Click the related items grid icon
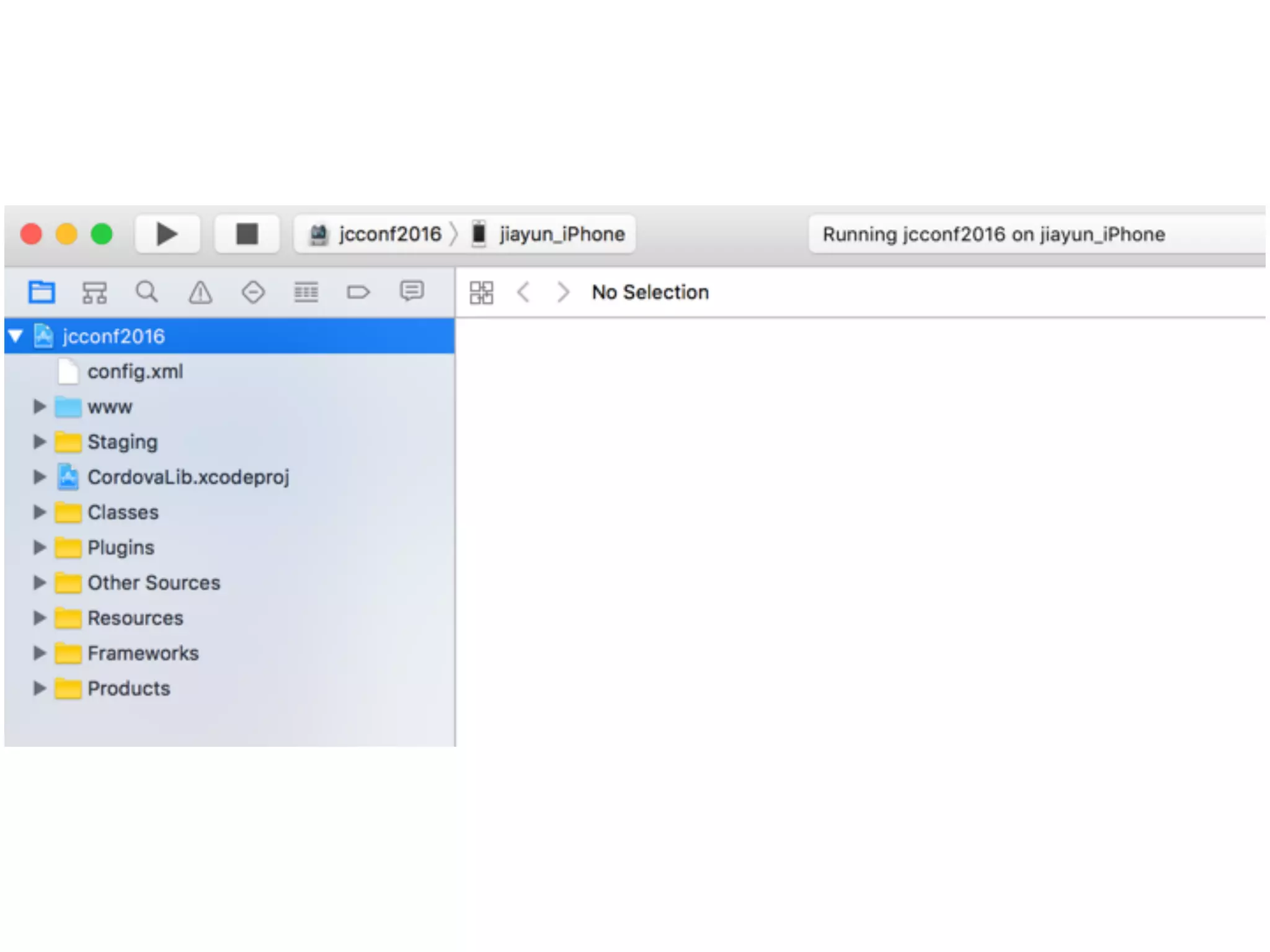This screenshot has width=1270, height=952. 481,293
